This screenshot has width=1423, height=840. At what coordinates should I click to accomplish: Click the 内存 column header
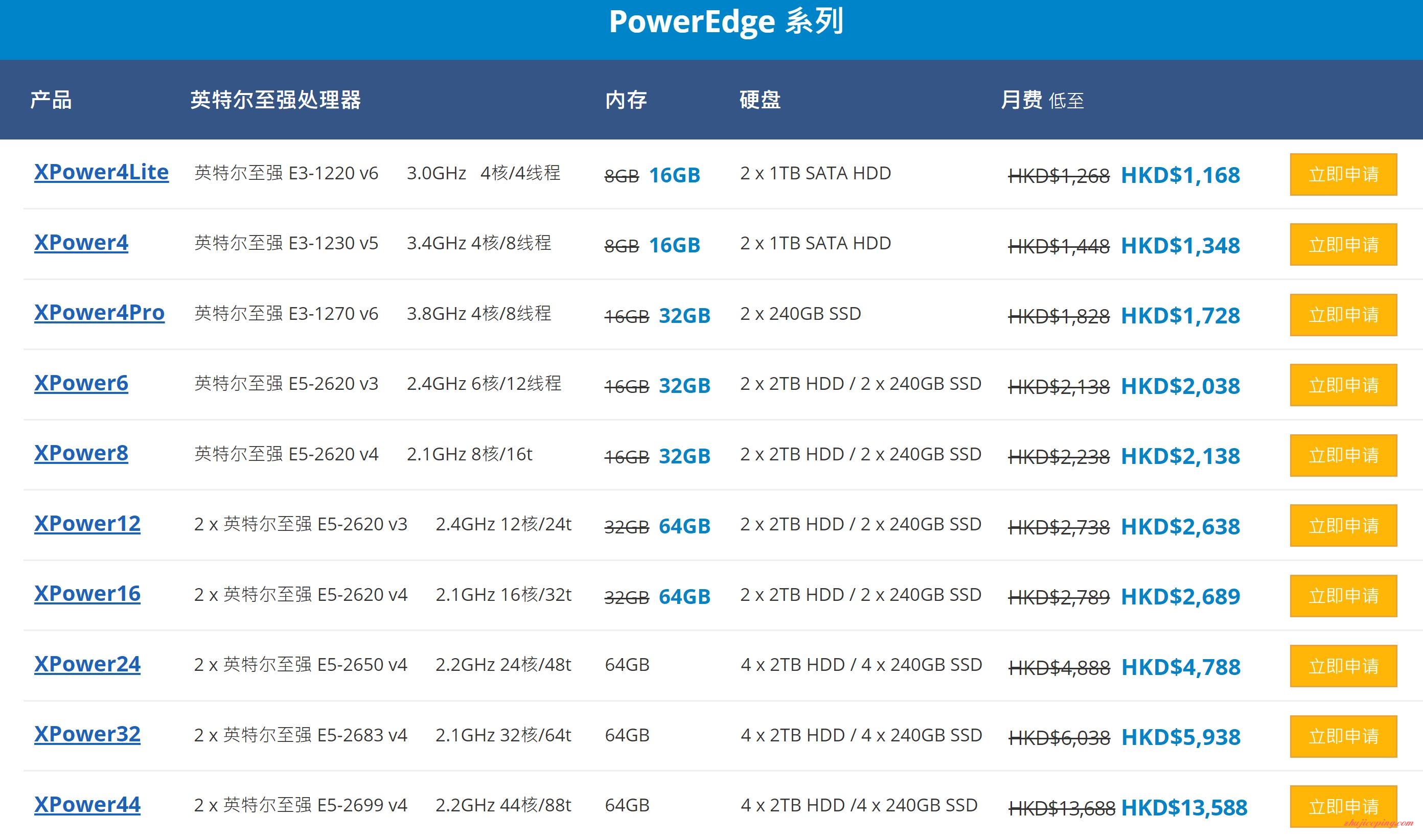tap(626, 100)
